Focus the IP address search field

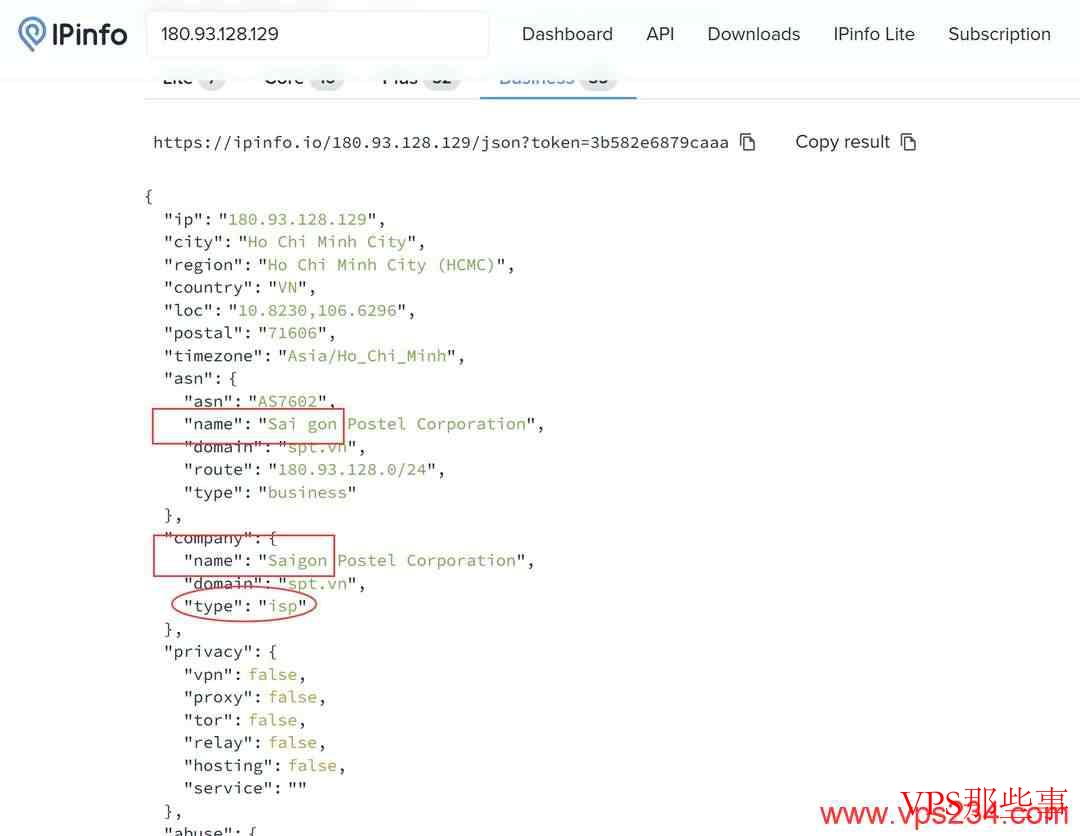click(x=317, y=34)
